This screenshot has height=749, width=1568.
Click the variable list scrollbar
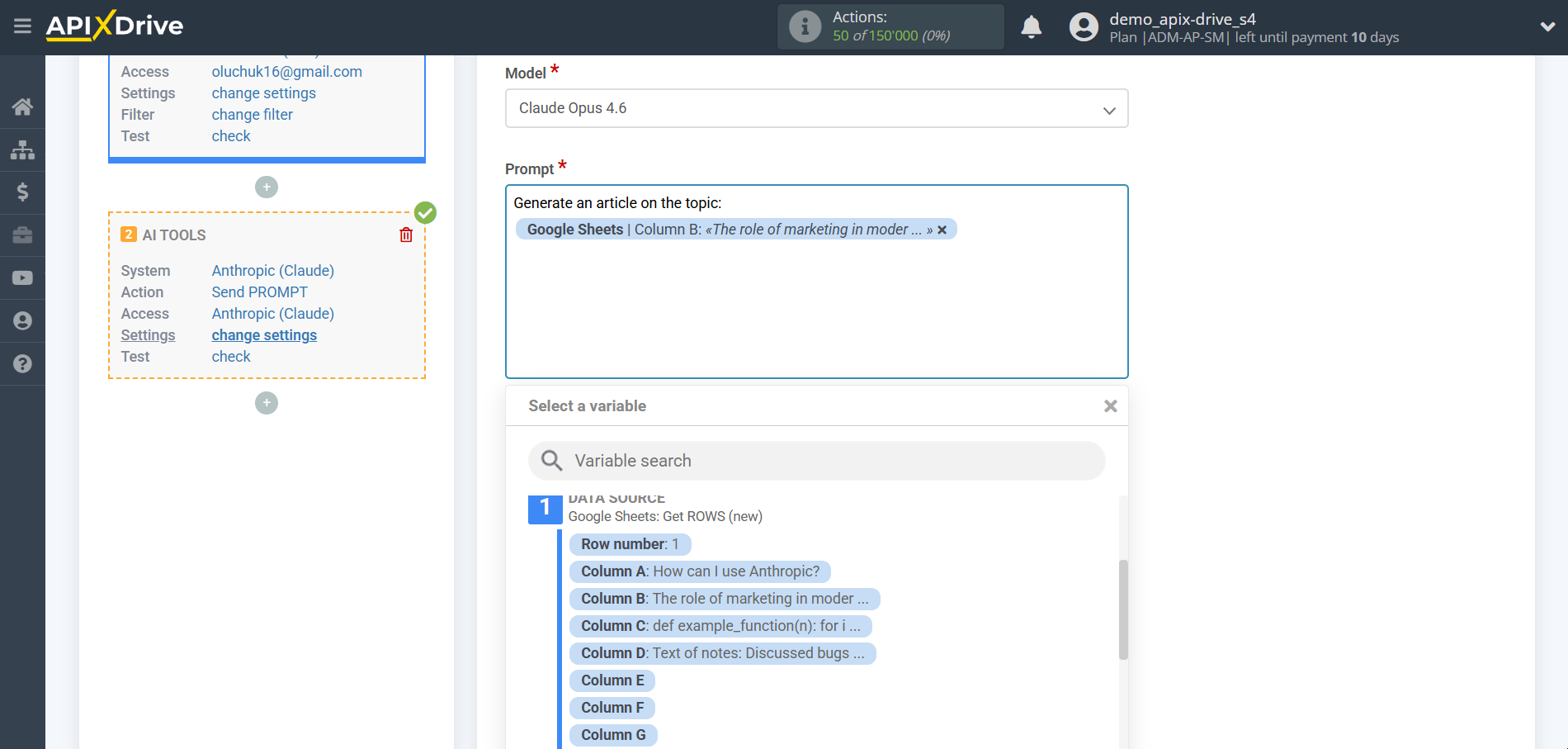point(1123,609)
